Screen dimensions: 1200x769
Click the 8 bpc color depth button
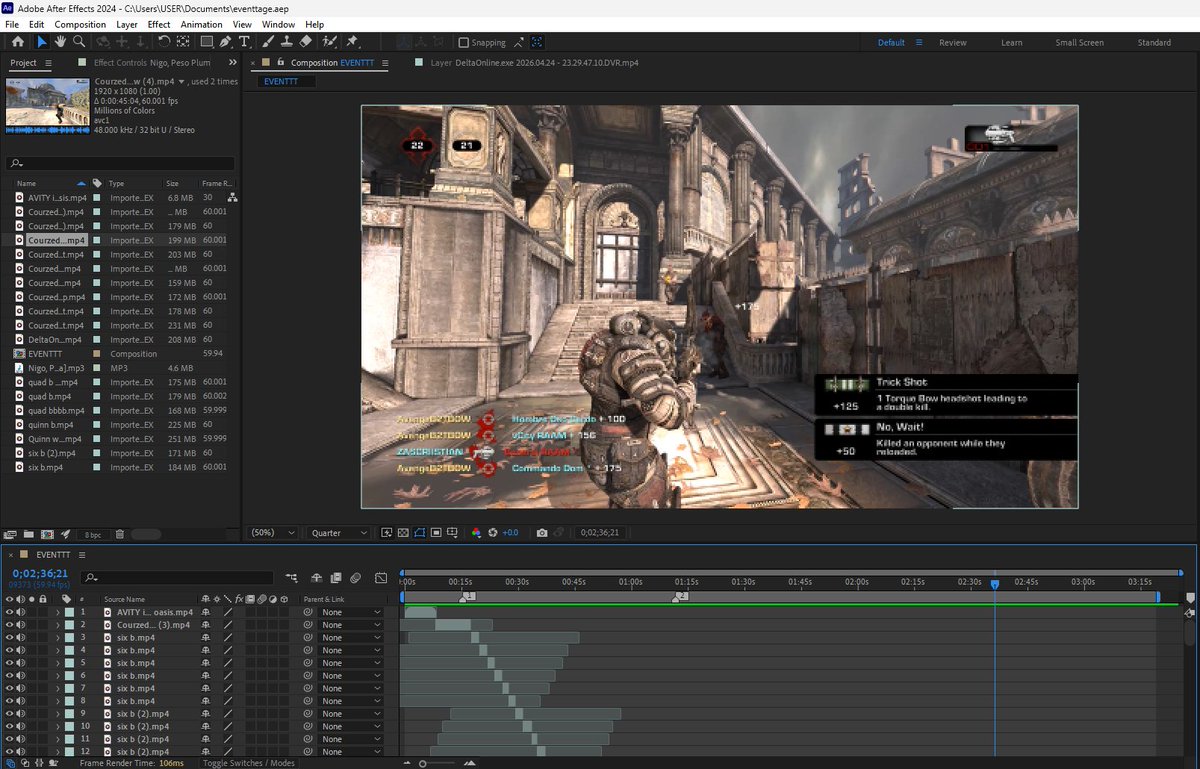[92, 535]
